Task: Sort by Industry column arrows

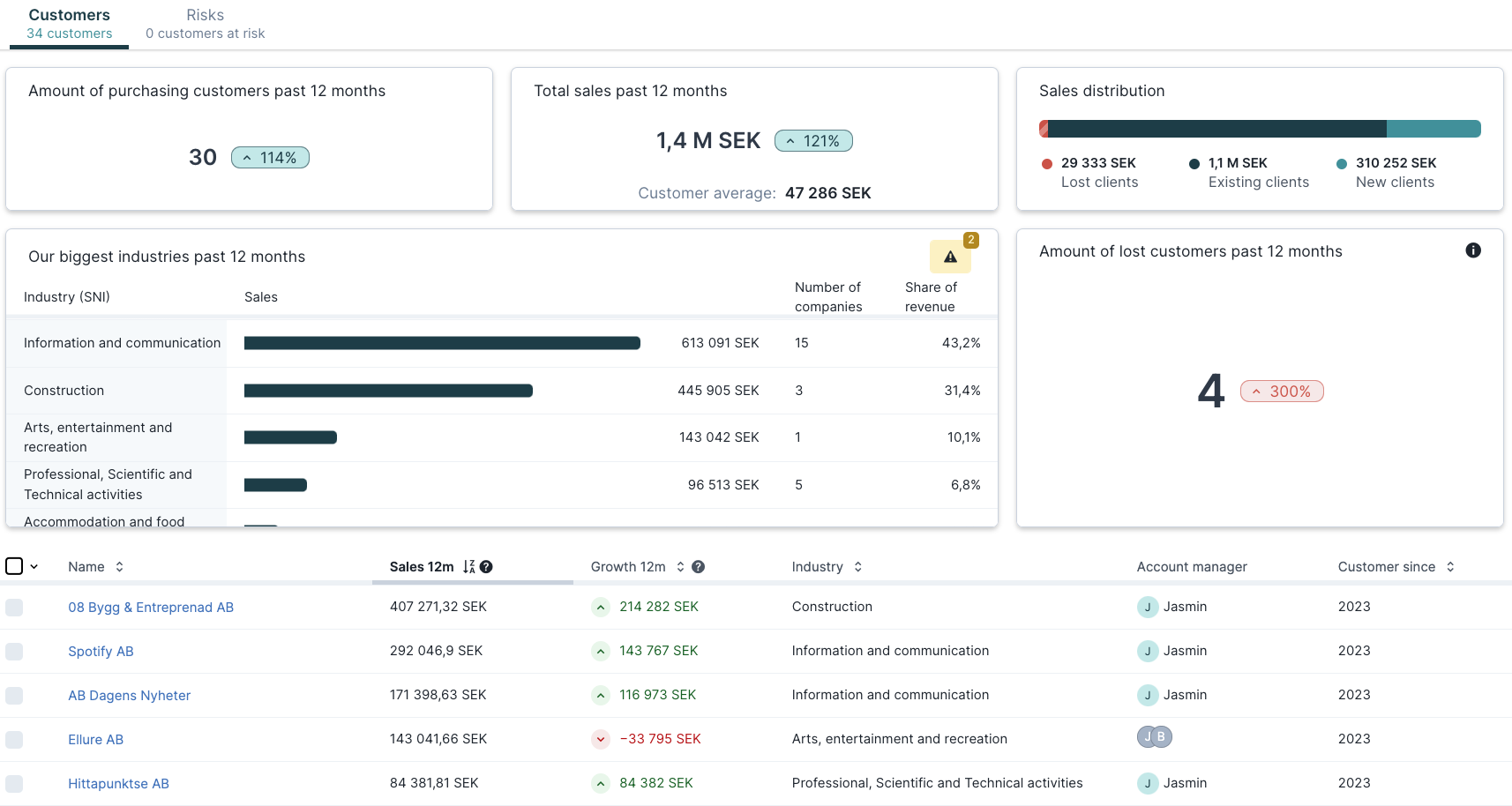Action: click(857, 567)
